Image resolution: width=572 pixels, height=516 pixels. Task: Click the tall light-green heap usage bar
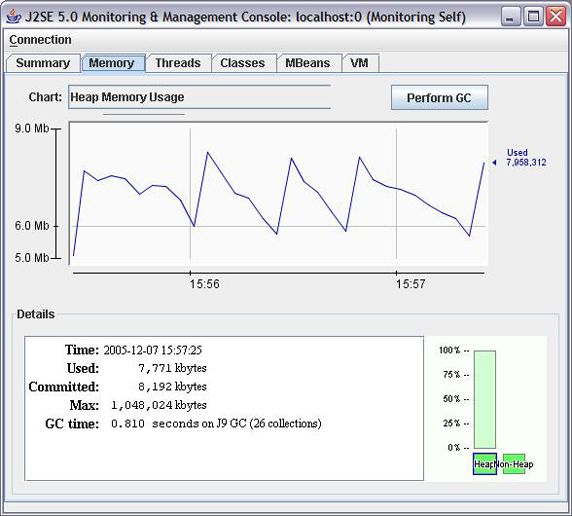pyautogui.click(x=484, y=400)
